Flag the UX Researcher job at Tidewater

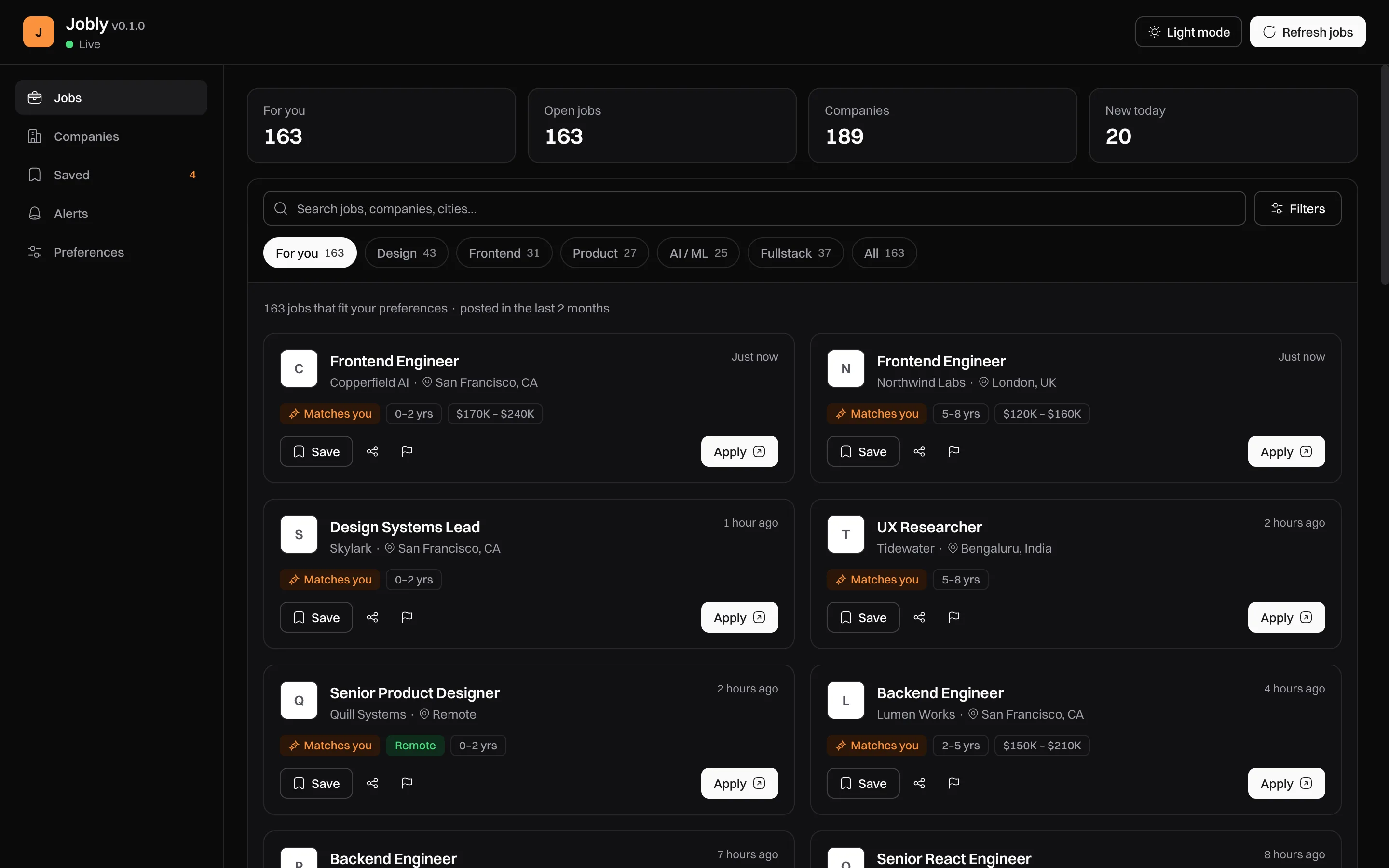coord(954,618)
